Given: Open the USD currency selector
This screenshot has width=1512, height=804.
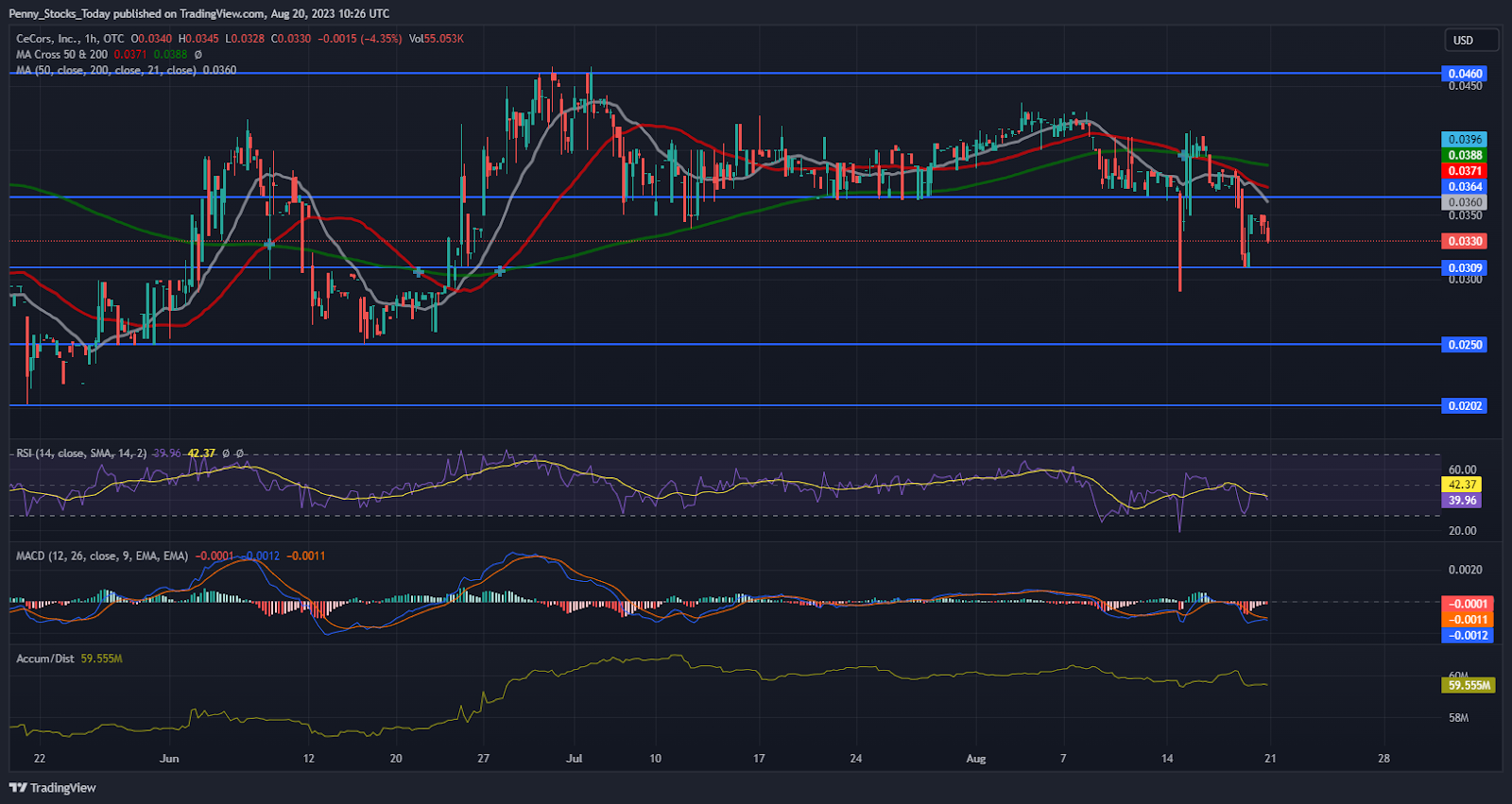Looking at the screenshot, I should pyautogui.click(x=1471, y=40).
